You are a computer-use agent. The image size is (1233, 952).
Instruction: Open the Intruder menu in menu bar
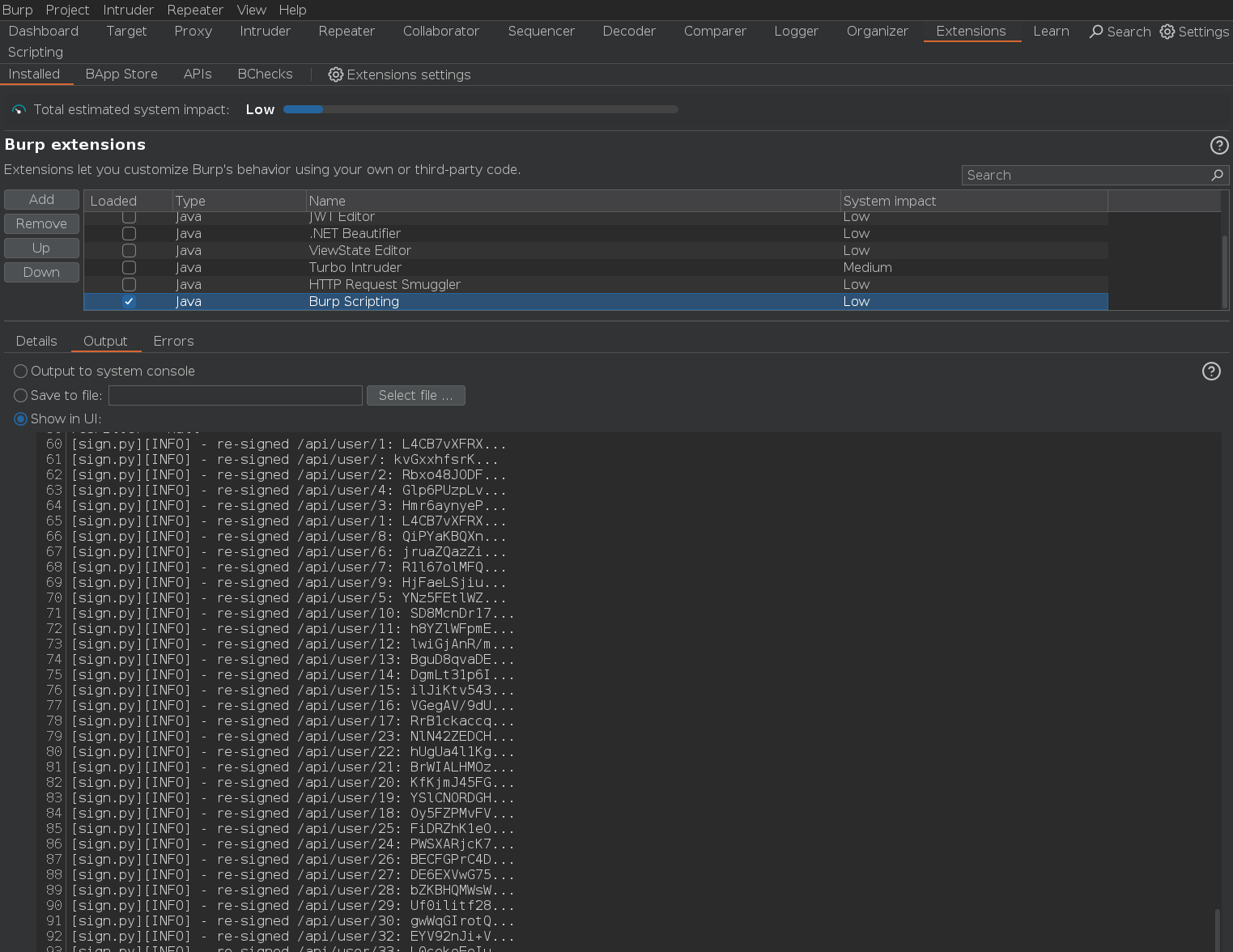pyautogui.click(x=128, y=10)
